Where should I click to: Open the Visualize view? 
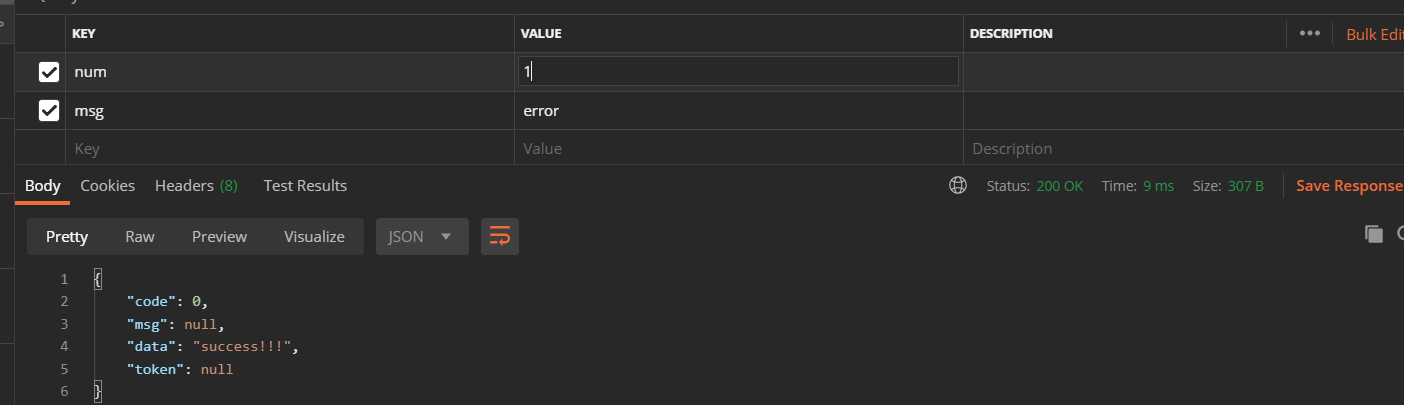click(314, 237)
